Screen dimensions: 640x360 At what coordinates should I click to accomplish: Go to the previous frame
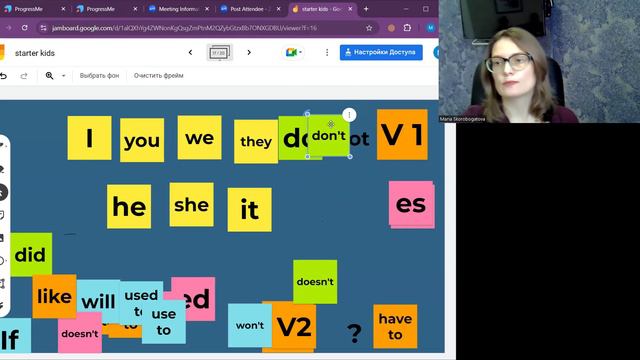tap(190, 52)
